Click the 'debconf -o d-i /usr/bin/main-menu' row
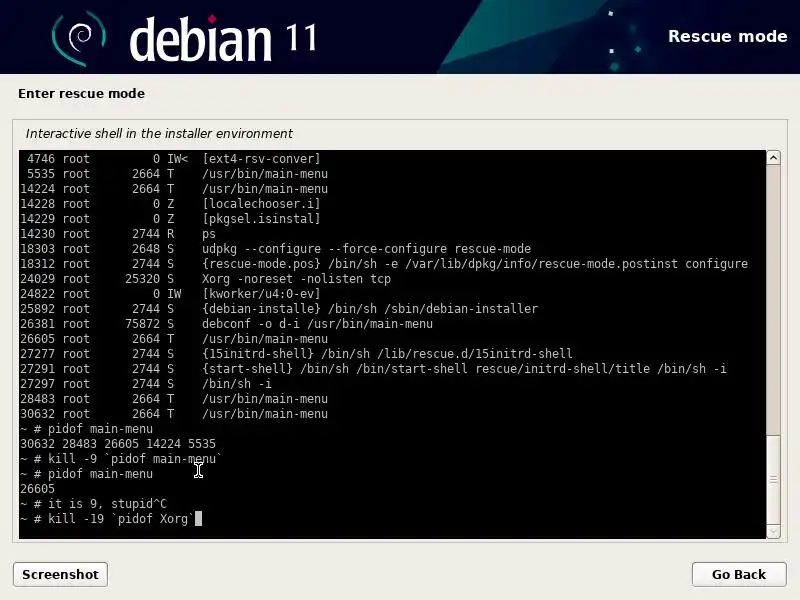Screen dimensions: 800x600 (x=227, y=324)
